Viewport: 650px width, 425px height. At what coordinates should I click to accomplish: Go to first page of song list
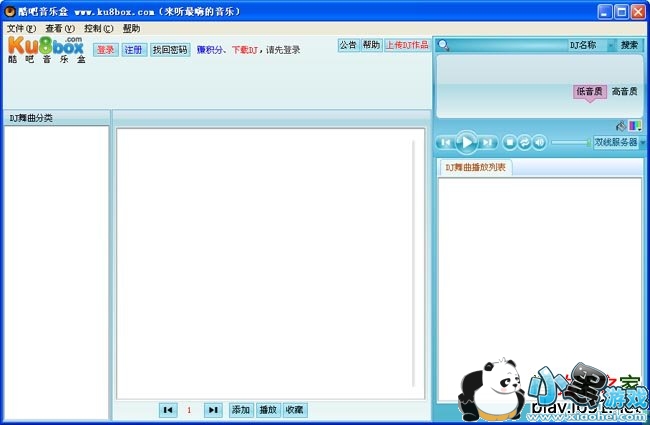coord(168,410)
